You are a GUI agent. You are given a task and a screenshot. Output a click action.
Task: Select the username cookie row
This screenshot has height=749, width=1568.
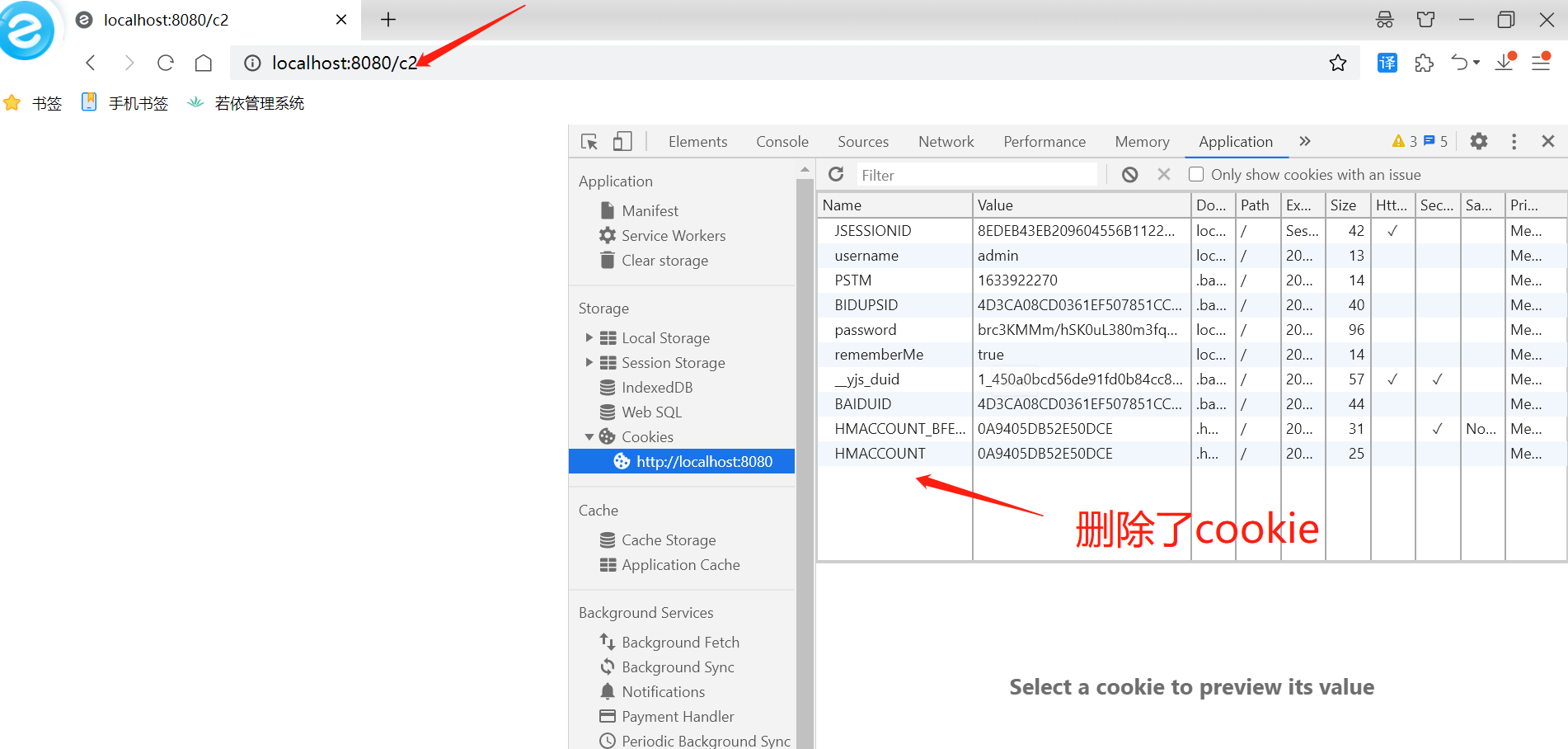[1192, 256]
